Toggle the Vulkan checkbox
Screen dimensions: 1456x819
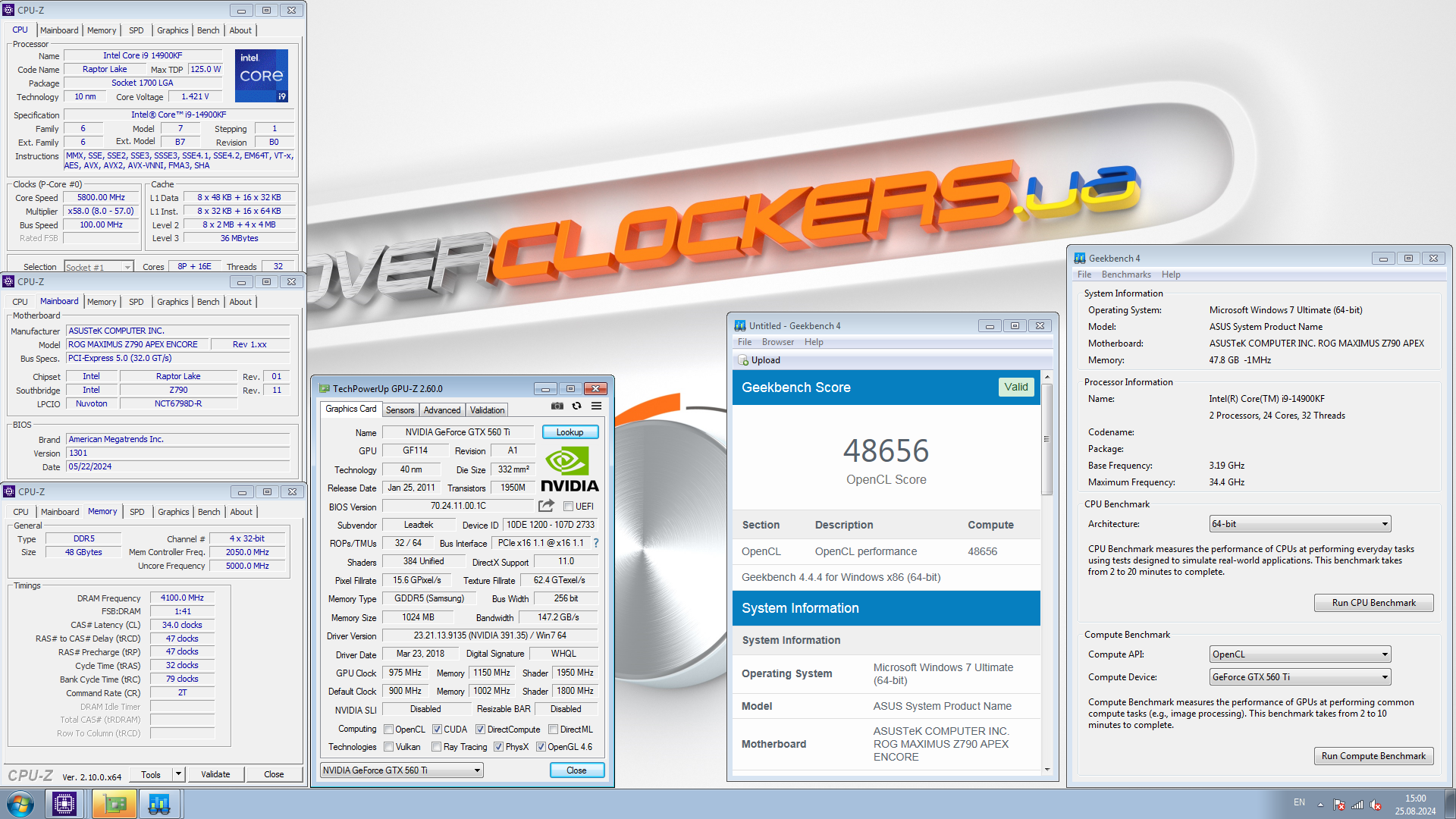389,747
